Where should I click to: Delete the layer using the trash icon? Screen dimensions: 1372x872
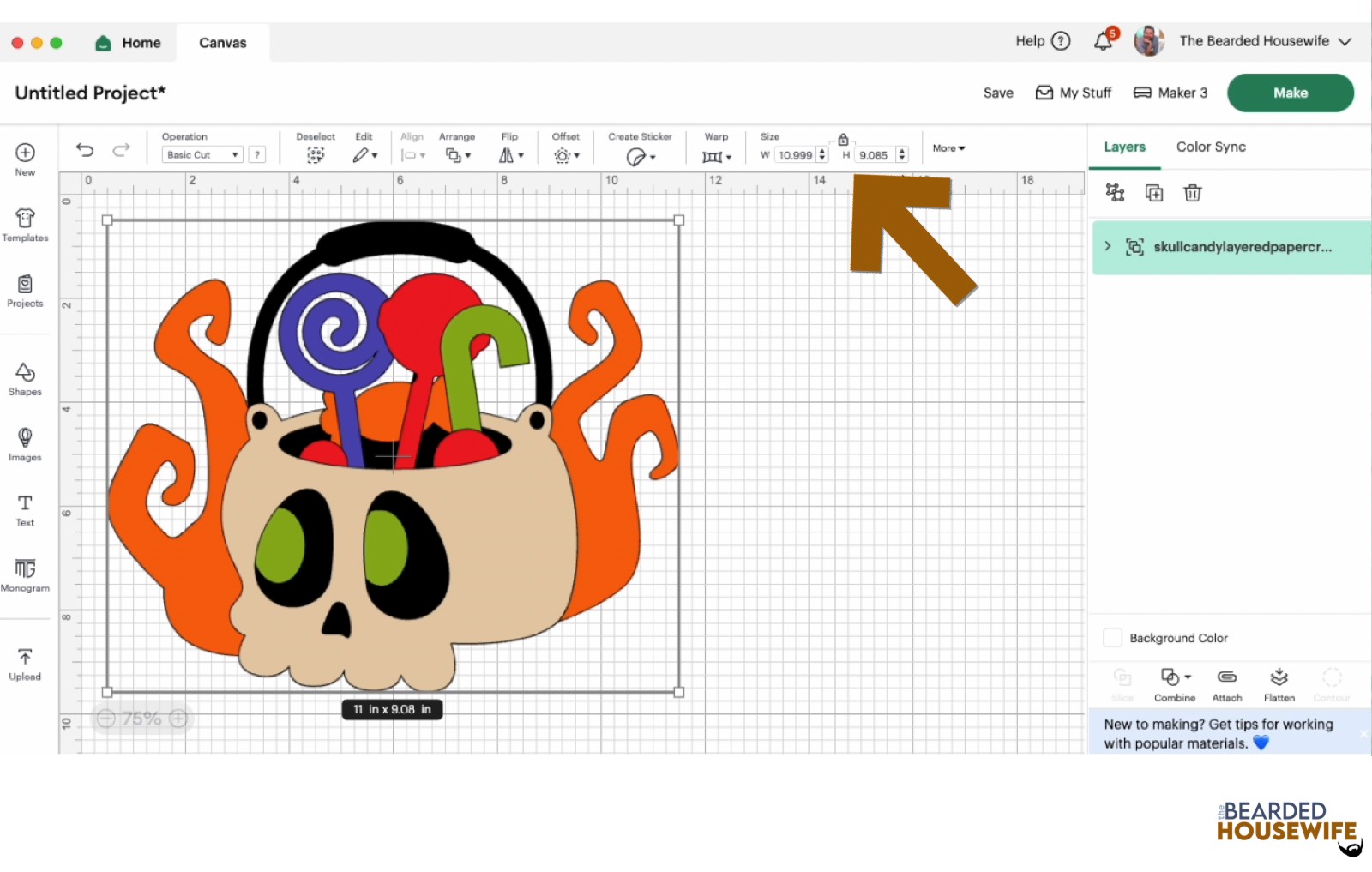pyautogui.click(x=1192, y=193)
